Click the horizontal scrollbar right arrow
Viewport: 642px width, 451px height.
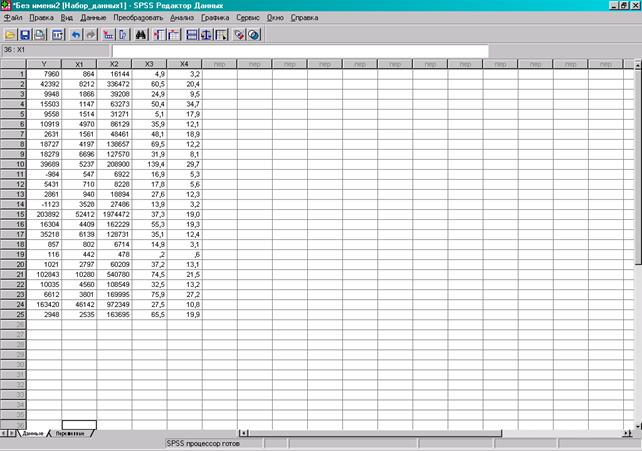[627, 433]
